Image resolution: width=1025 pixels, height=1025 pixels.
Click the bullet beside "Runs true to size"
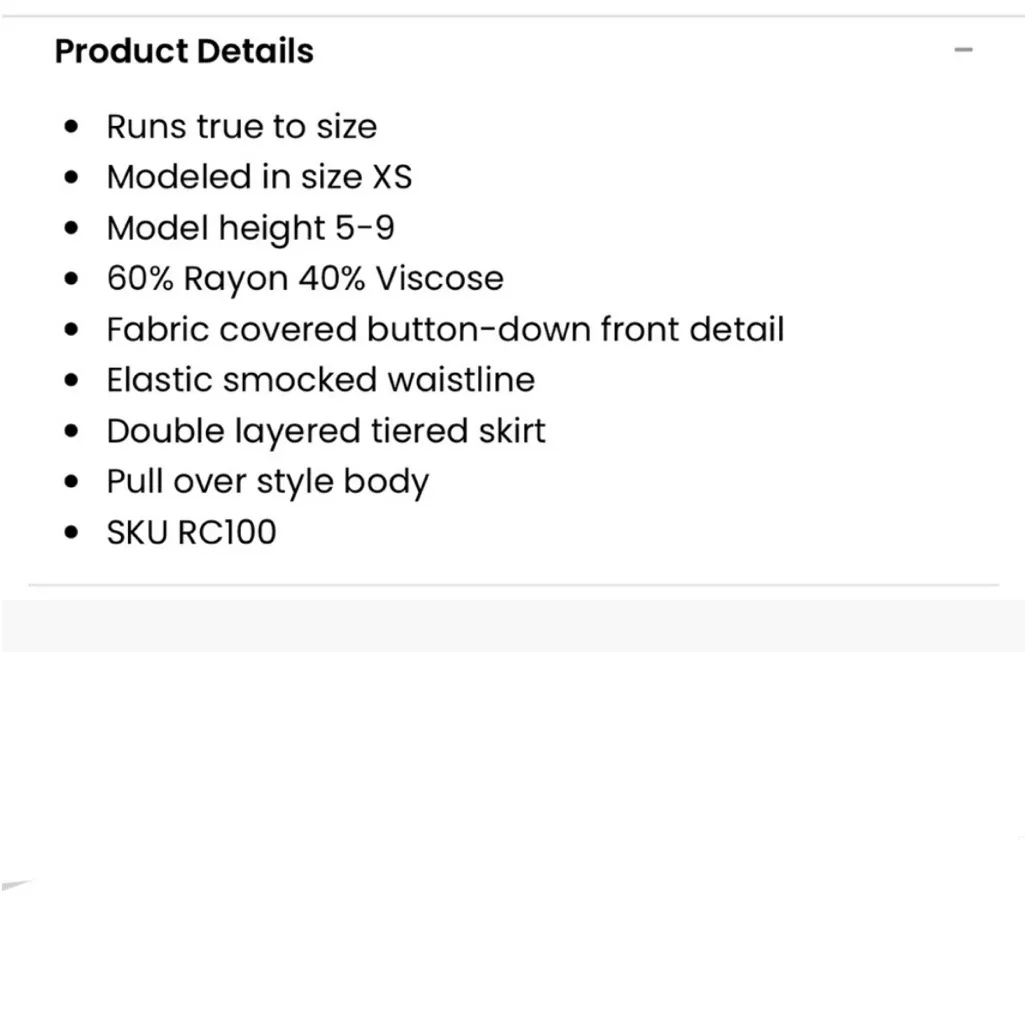[x=71, y=127]
